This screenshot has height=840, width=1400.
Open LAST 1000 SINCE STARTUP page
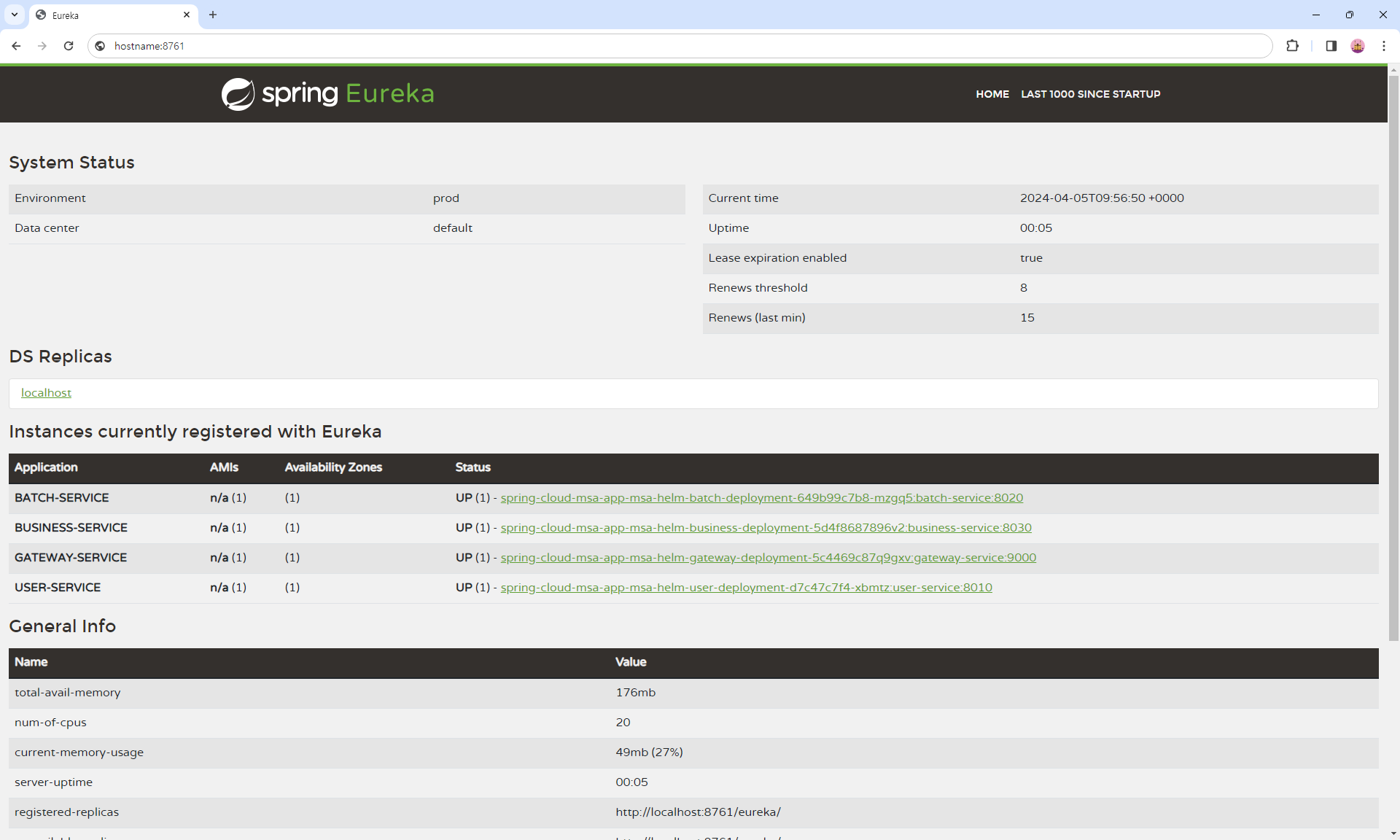pyautogui.click(x=1090, y=94)
